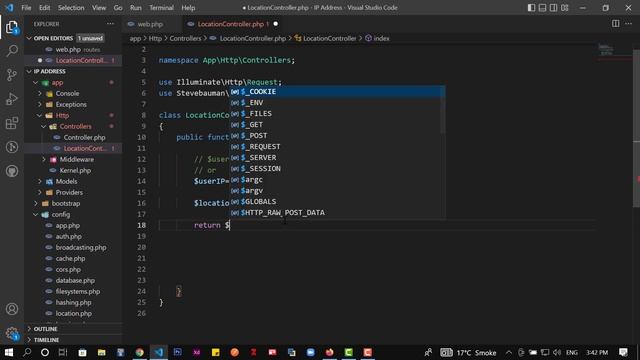Screen dimensions: 640x360
Task: Open the View menu
Action: 99,8
